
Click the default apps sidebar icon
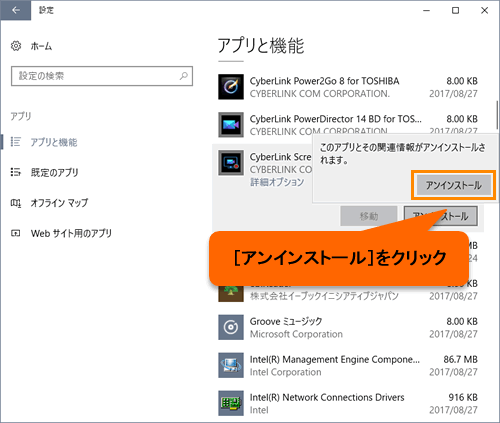click(x=16, y=172)
